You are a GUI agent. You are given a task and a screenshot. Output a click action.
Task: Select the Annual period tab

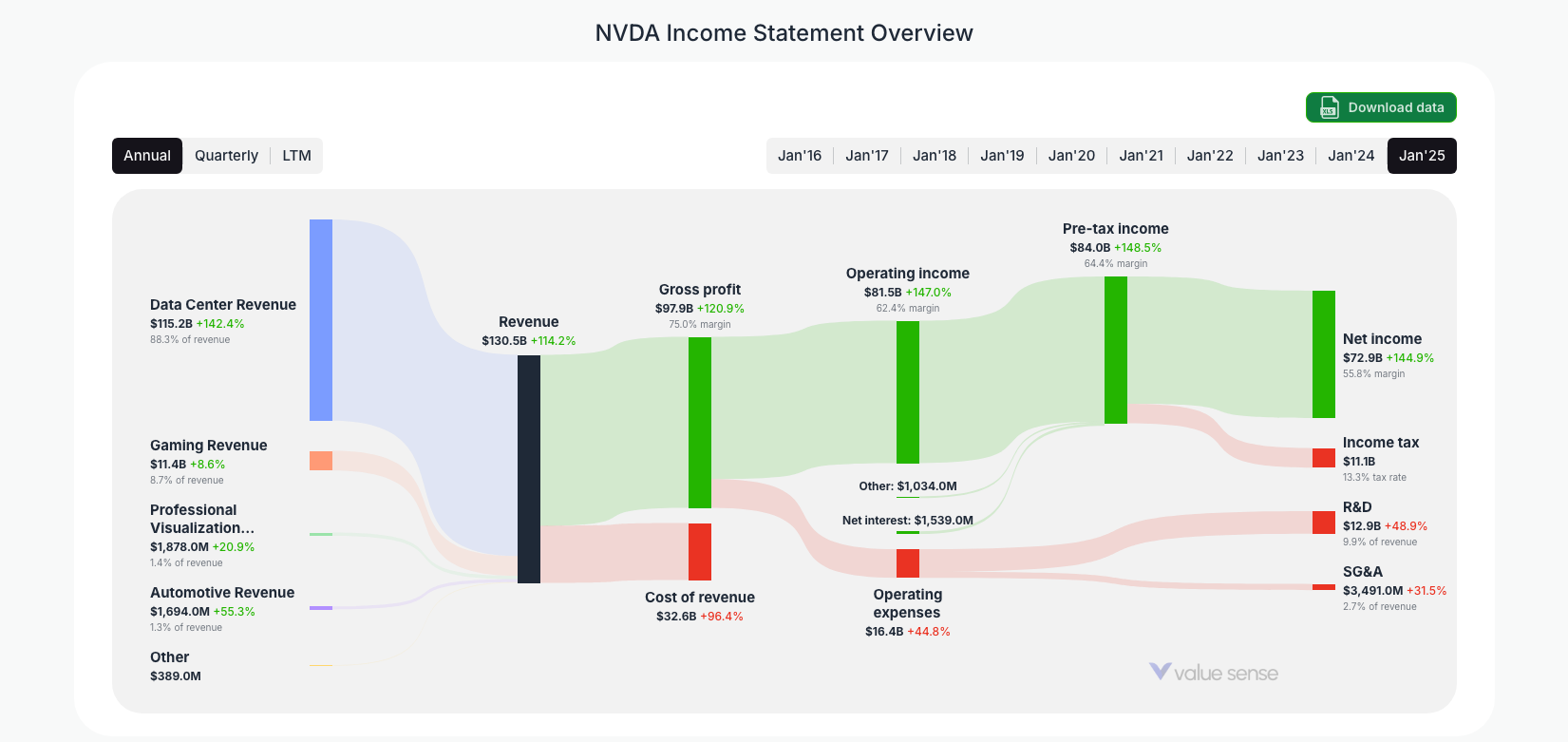pyautogui.click(x=147, y=156)
